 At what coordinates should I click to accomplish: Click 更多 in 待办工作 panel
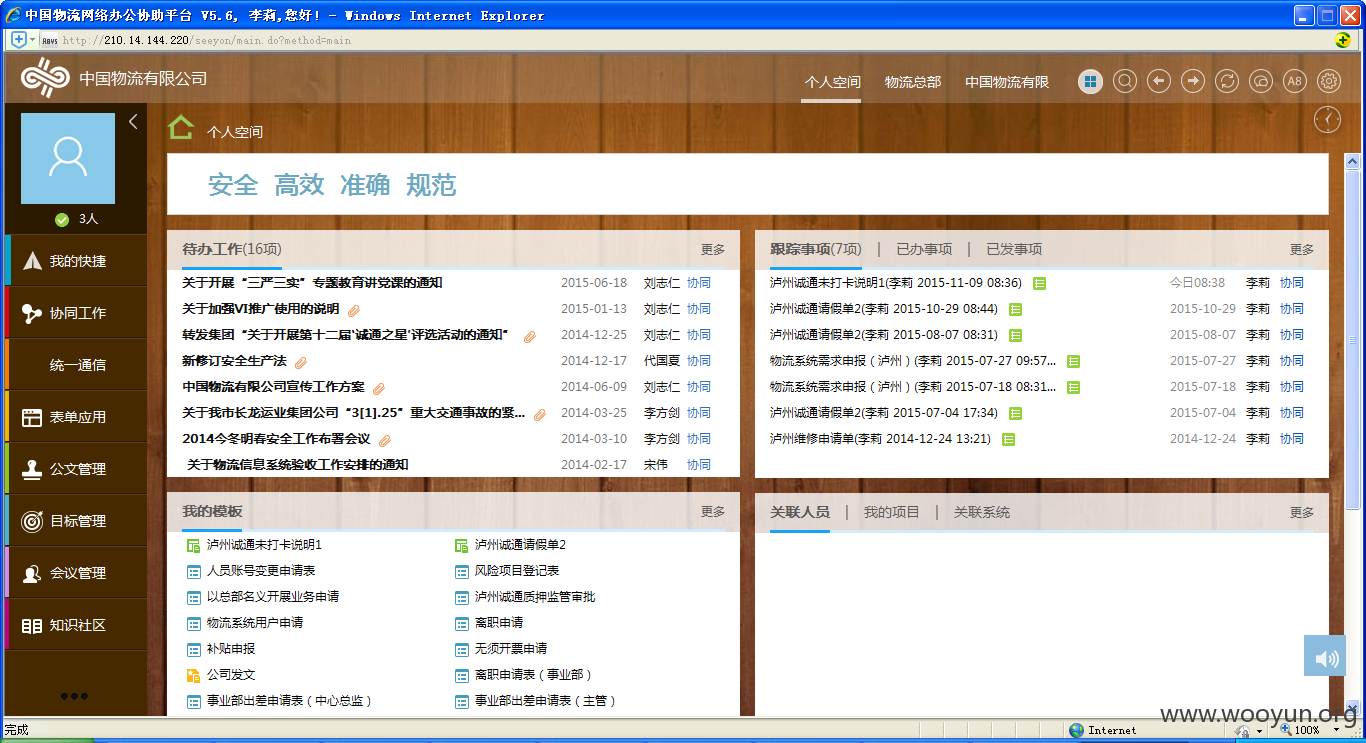click(713, 249)
